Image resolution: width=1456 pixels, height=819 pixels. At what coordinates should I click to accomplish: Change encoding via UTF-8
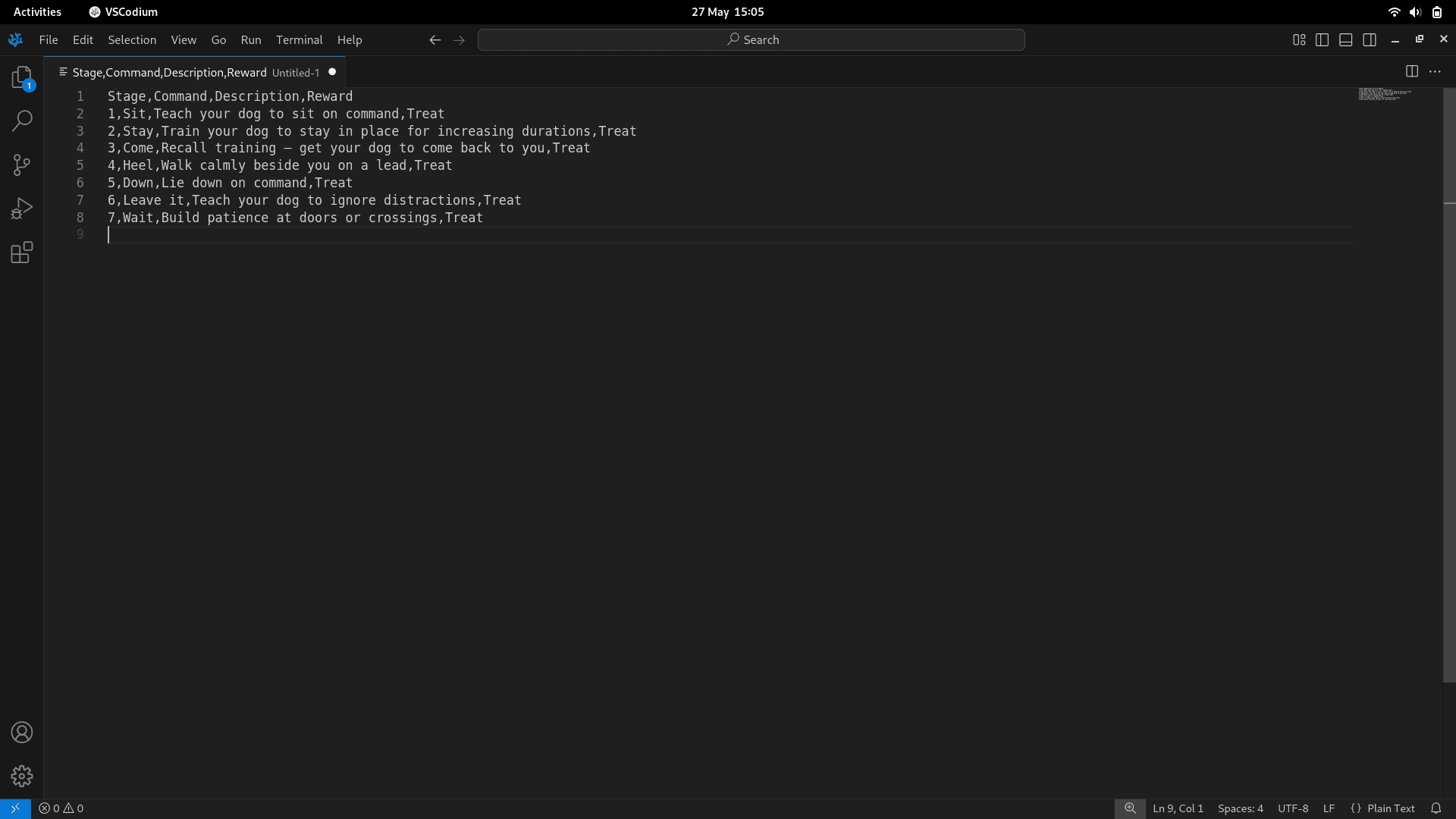(x=1293, y=808)
